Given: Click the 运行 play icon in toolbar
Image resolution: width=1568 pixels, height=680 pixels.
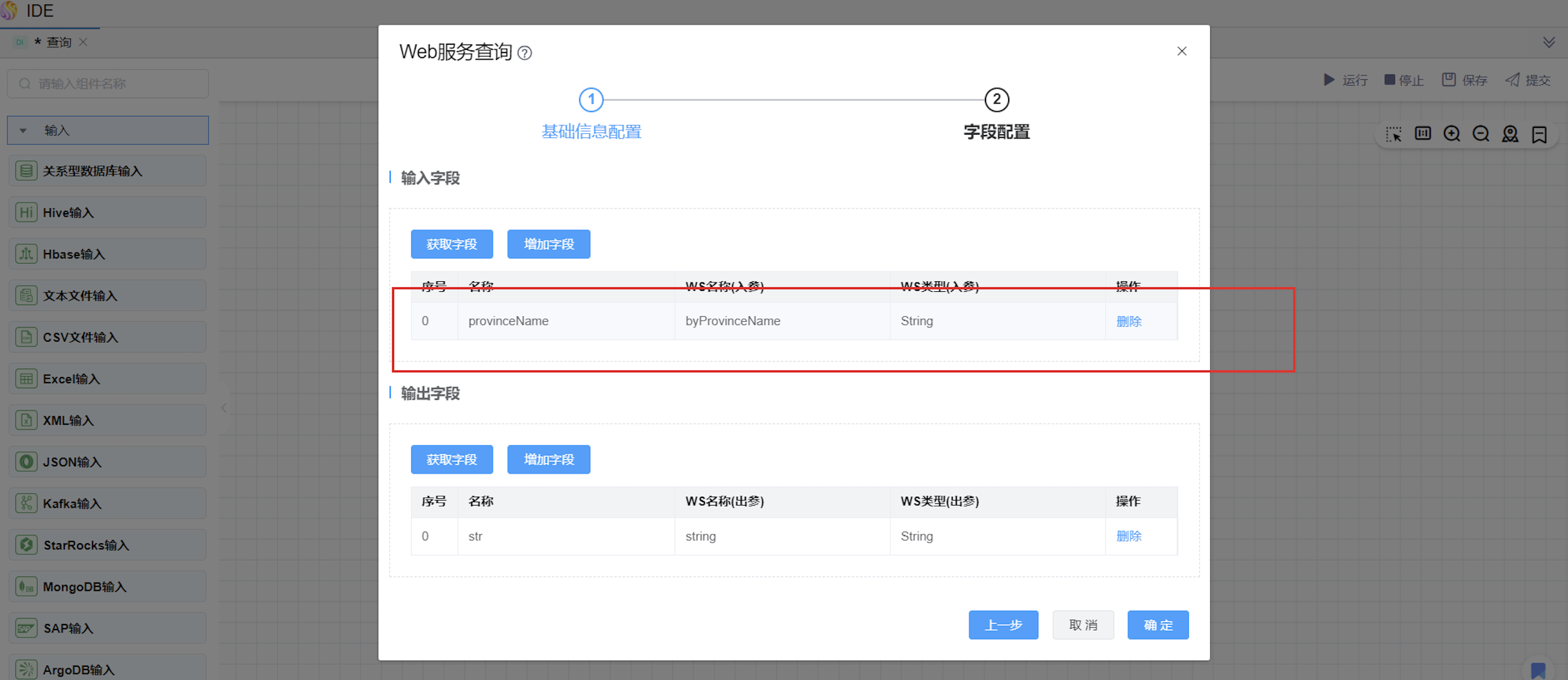Looking at the screenshot, I should 1329,80.
